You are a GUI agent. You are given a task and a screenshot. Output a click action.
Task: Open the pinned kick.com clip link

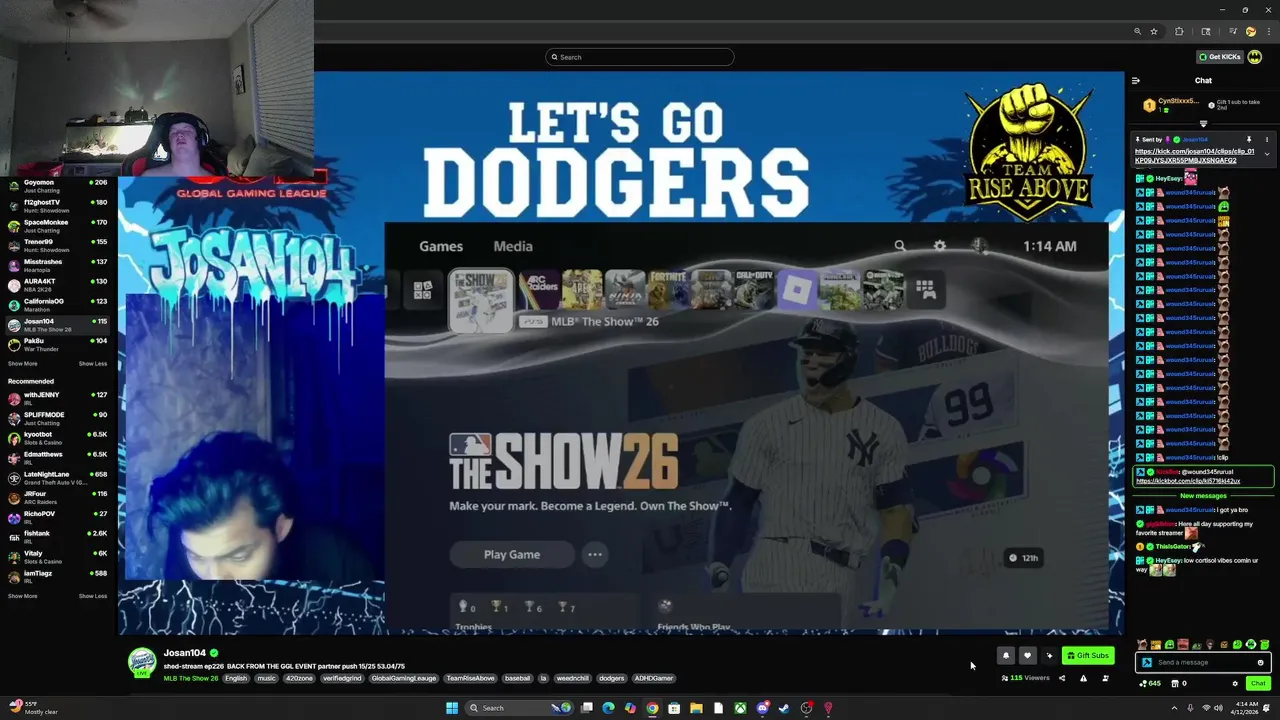coord(1194,156)
